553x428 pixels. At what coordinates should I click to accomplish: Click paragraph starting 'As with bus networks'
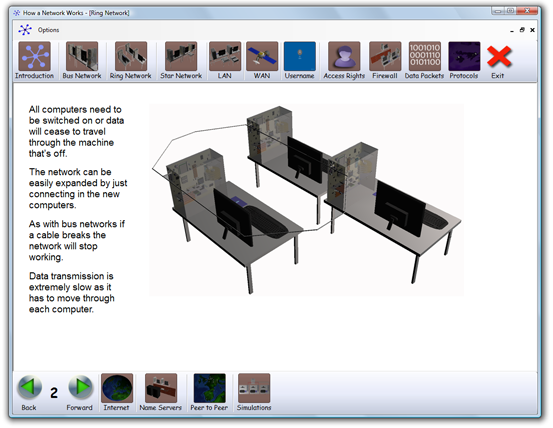tap(77, 240)
